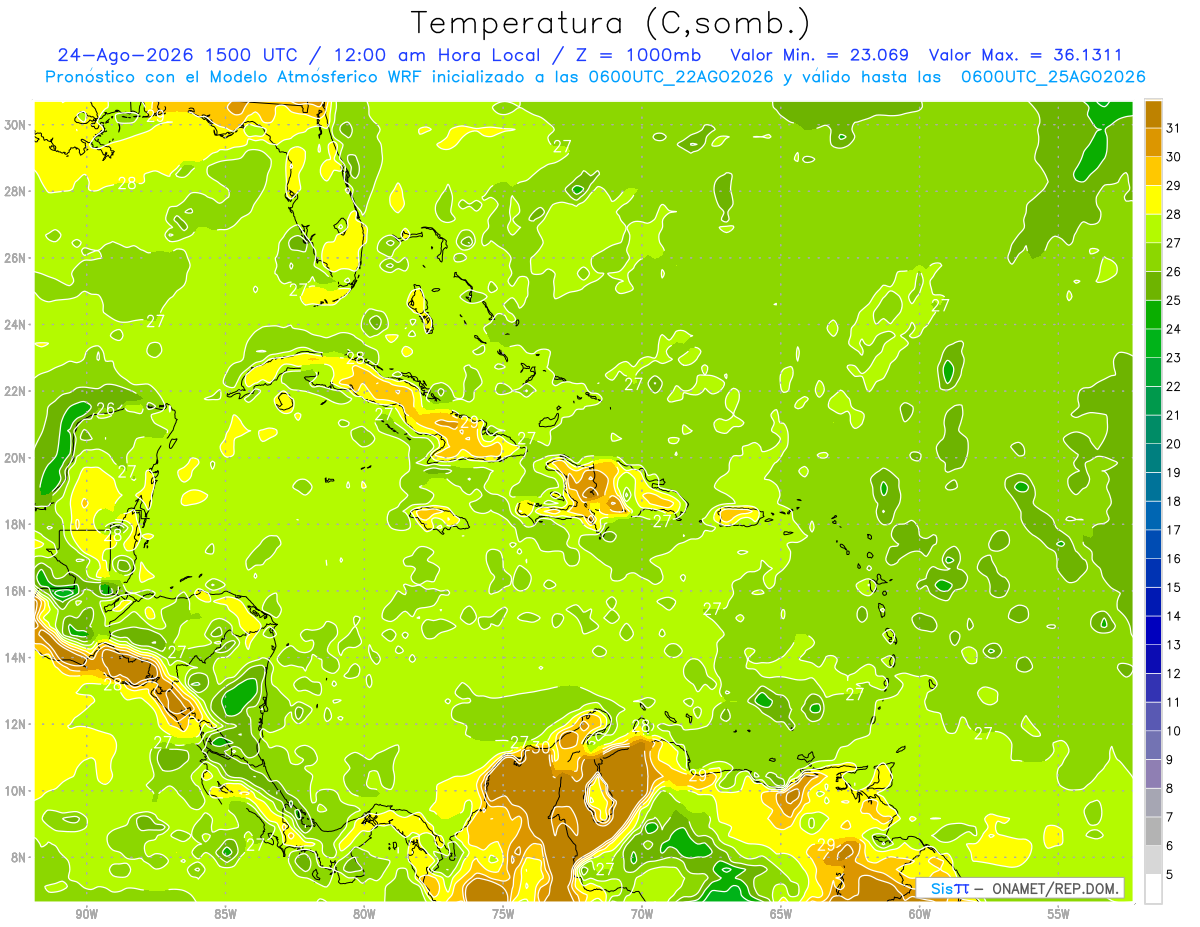Click the '20' value on the color scale
1200x927 pixels.
1173,444
